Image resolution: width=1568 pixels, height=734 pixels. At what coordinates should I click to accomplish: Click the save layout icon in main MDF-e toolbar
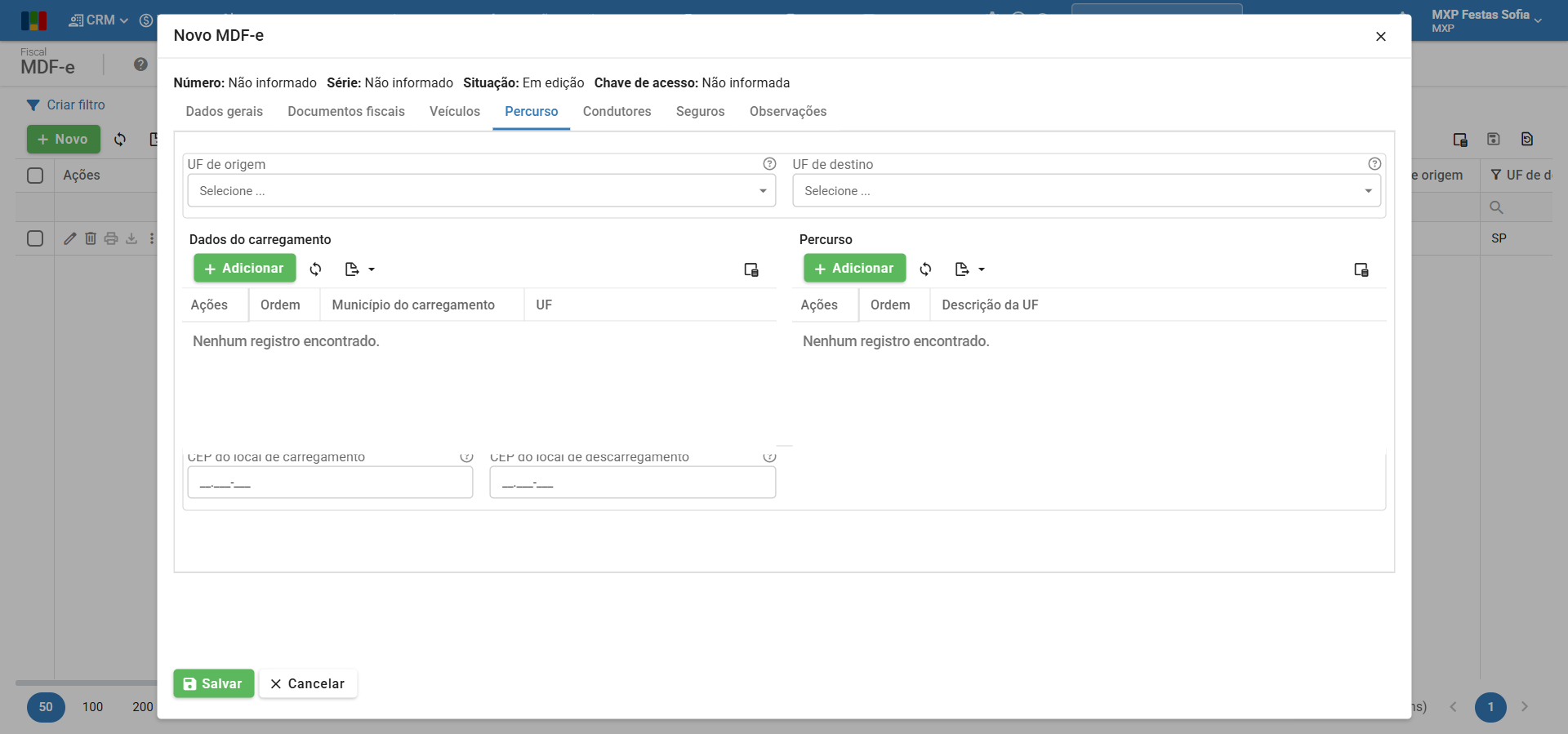(1494, 140)
